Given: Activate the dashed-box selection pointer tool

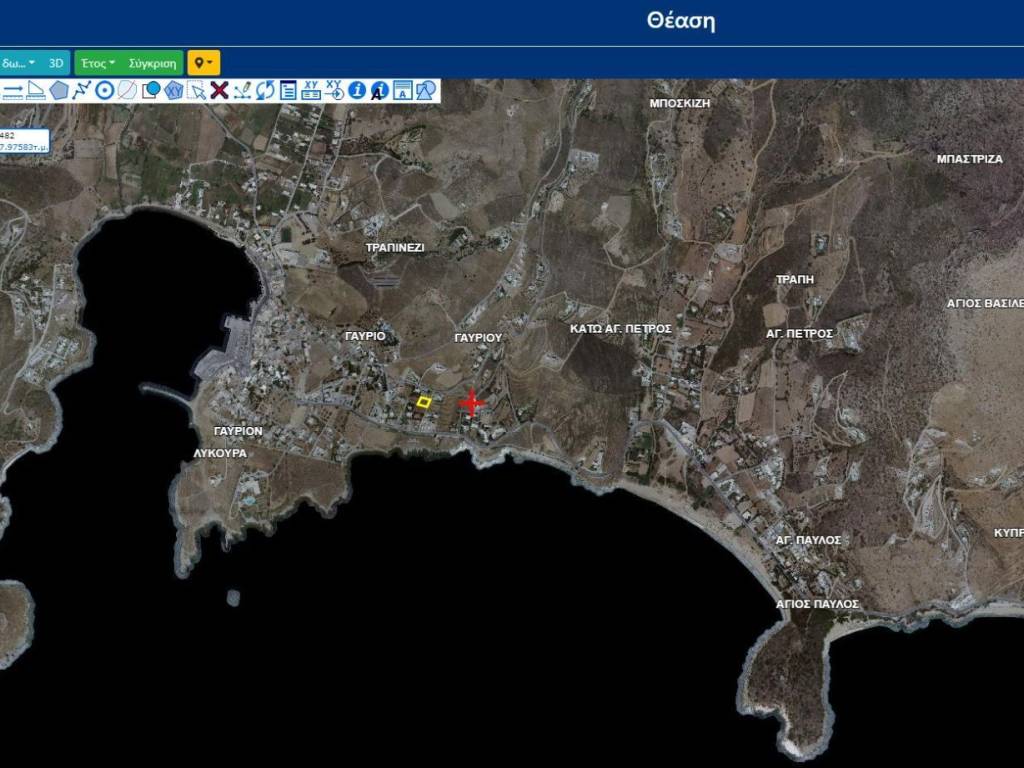Looking at the screenshot, I should point(197,91).
